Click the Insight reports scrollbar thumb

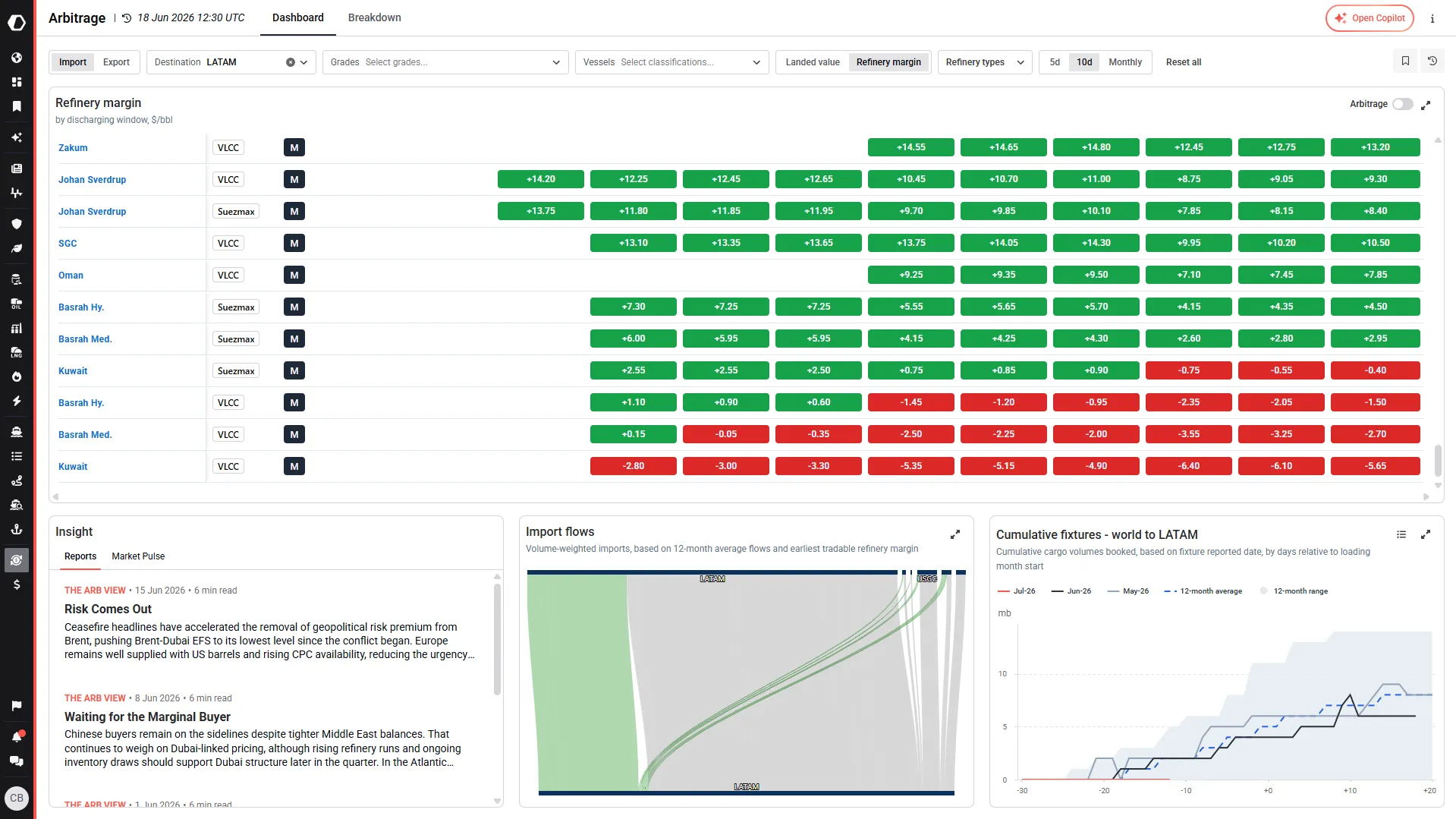[x=497, y=639]
